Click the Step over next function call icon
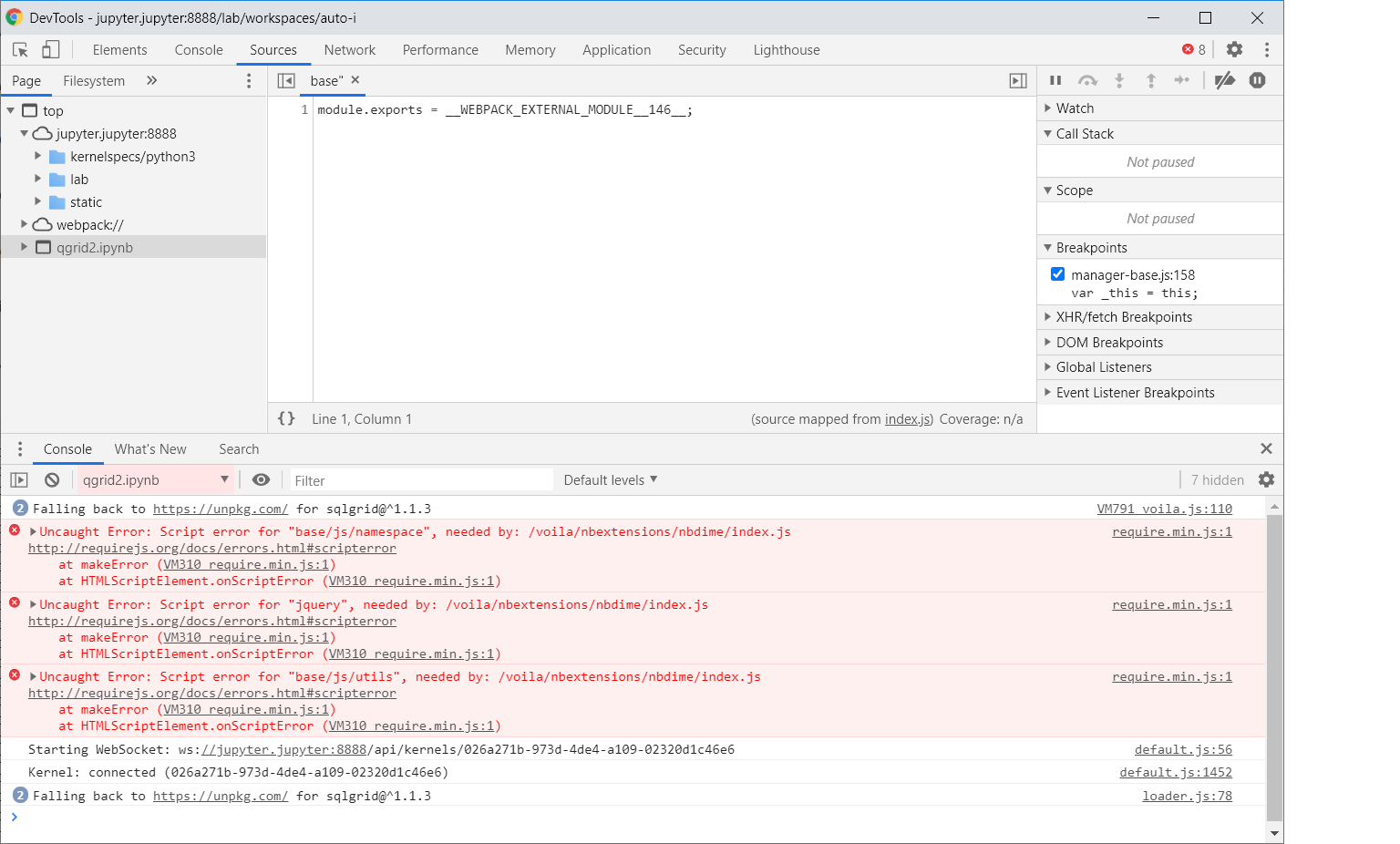1400x844 pixels. (1087, 80)
